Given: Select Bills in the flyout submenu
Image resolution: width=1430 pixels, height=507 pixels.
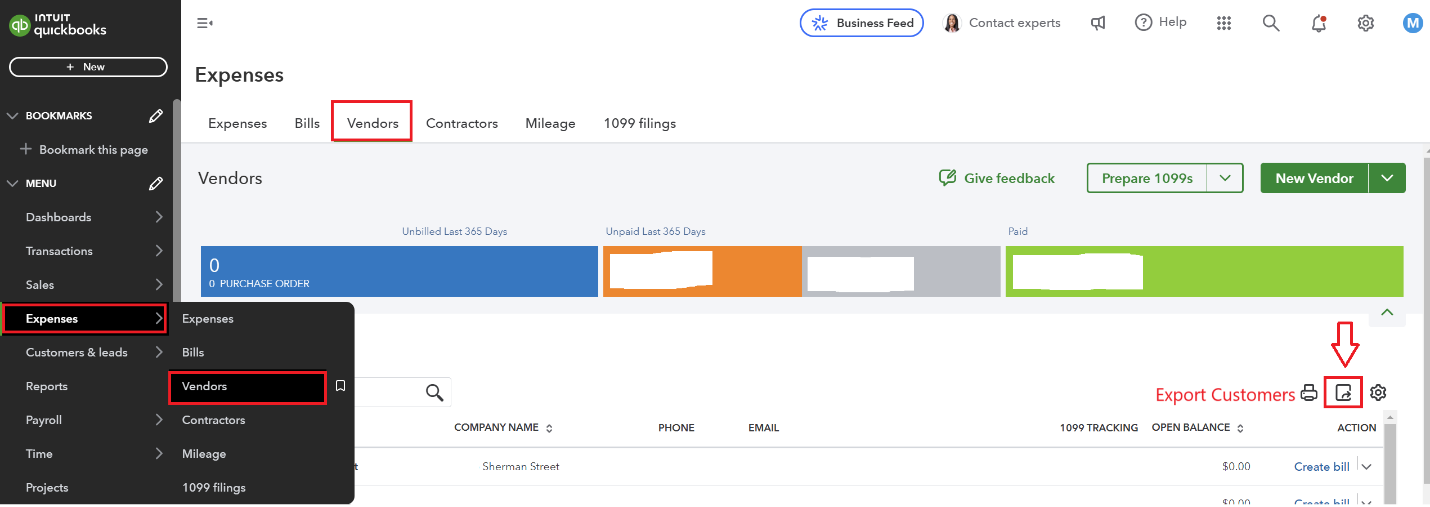Looking at the screenshot, I should pos(193,352).
